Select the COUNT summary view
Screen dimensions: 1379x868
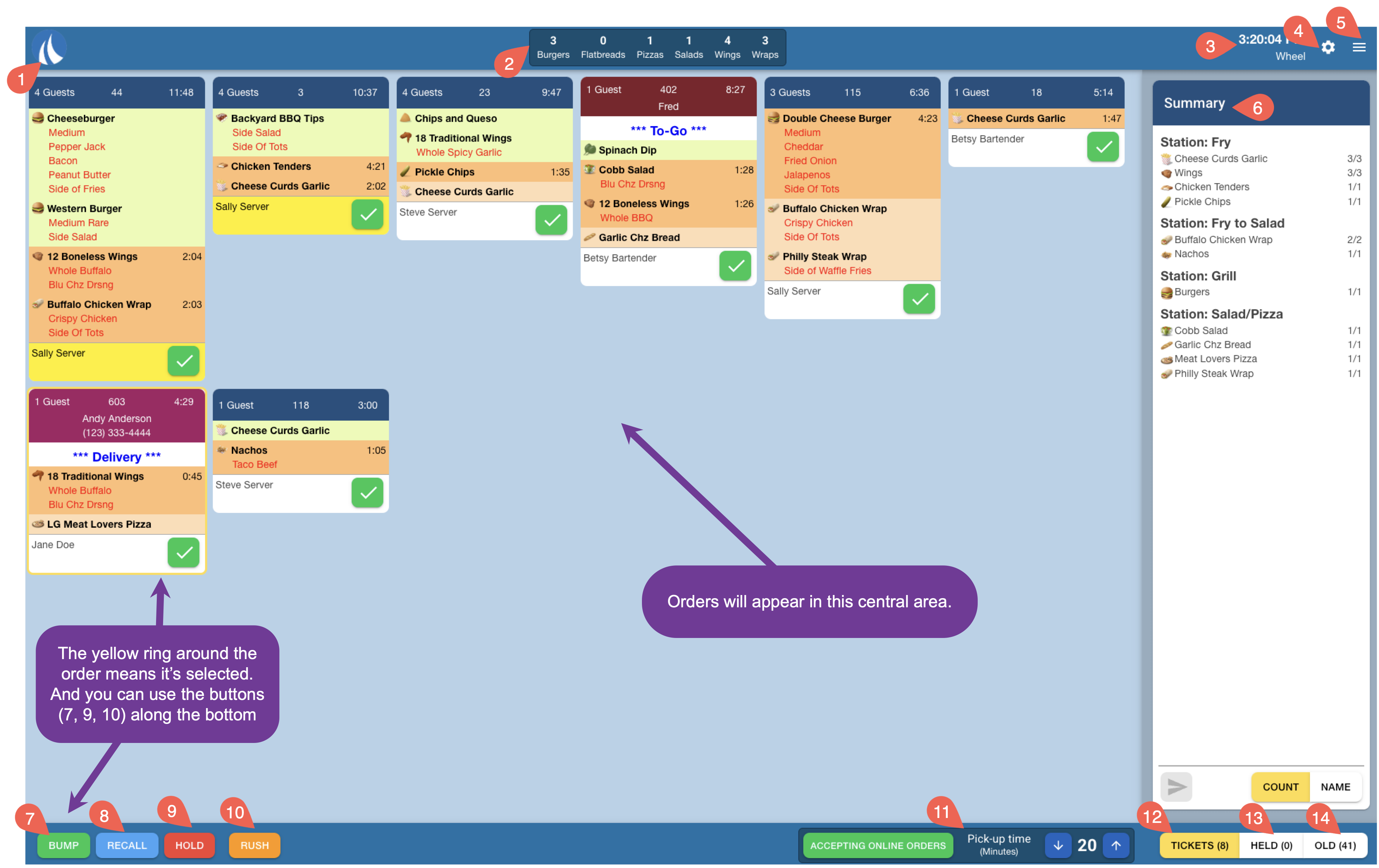[x=1280, y=787]
